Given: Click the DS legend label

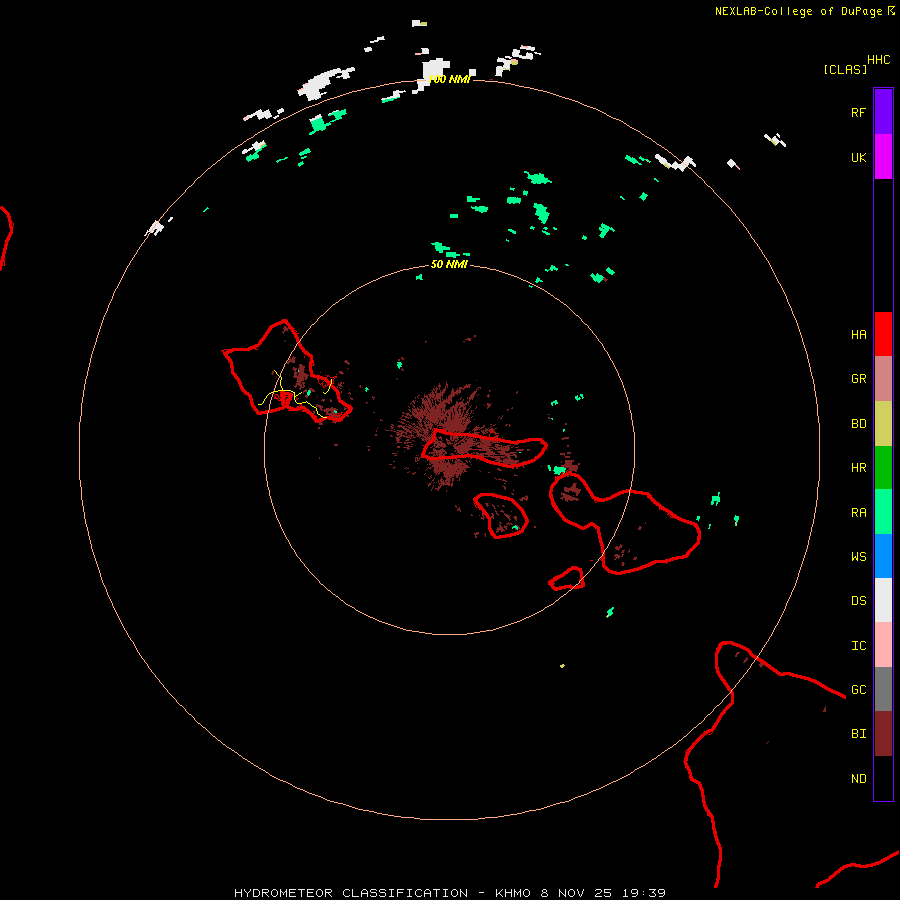Looking at the screenshot, I should coord(858,601).
